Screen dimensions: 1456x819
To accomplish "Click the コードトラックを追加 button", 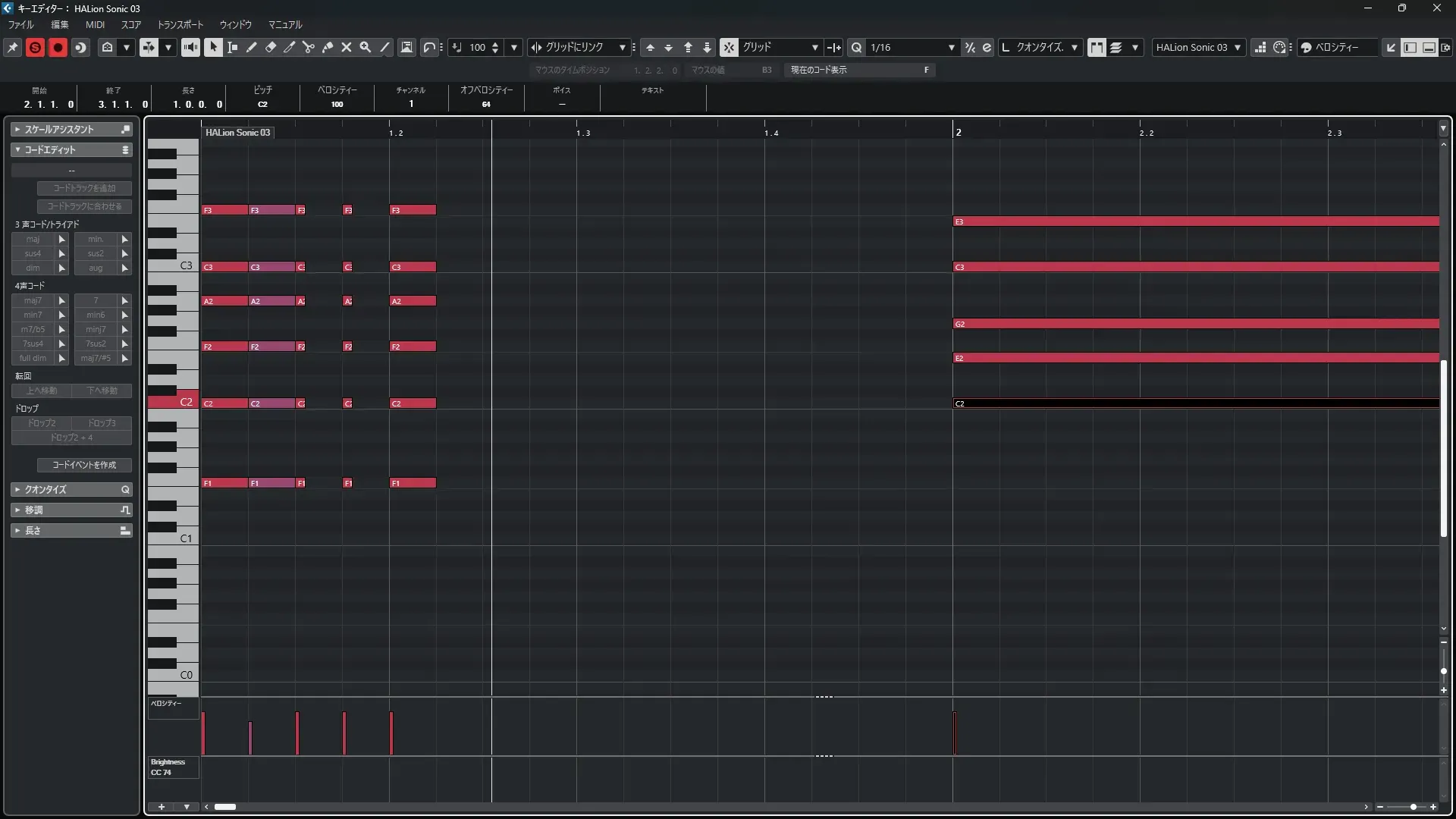I will coord(84,188).
